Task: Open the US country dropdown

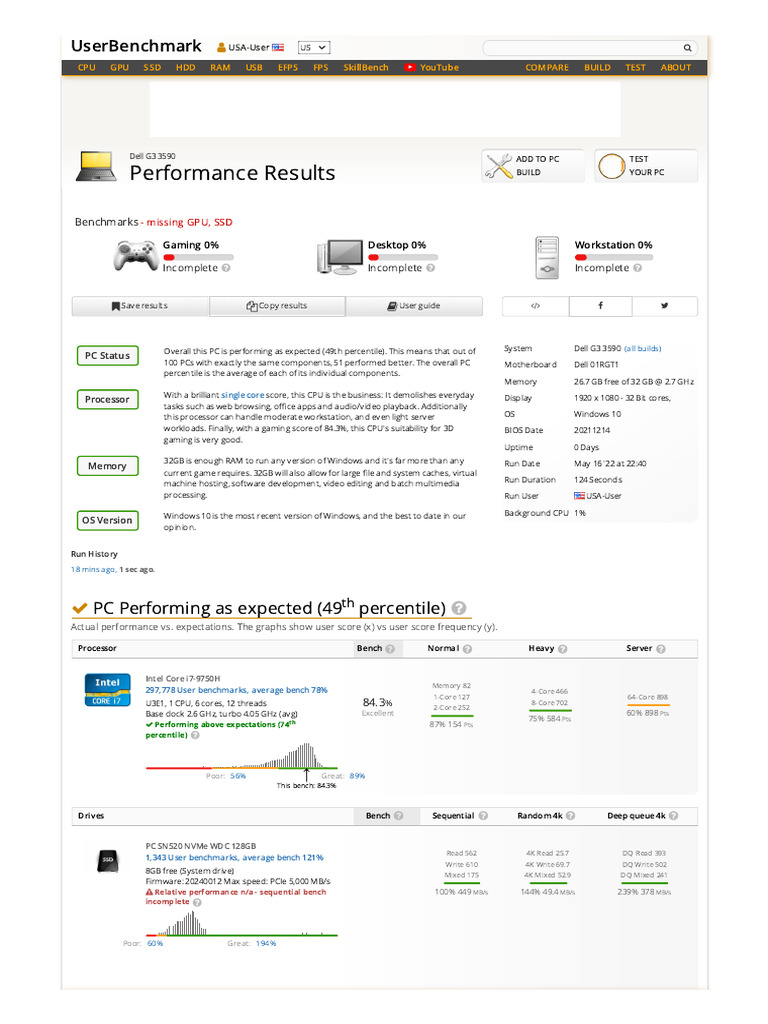Action: click(314, 48)
